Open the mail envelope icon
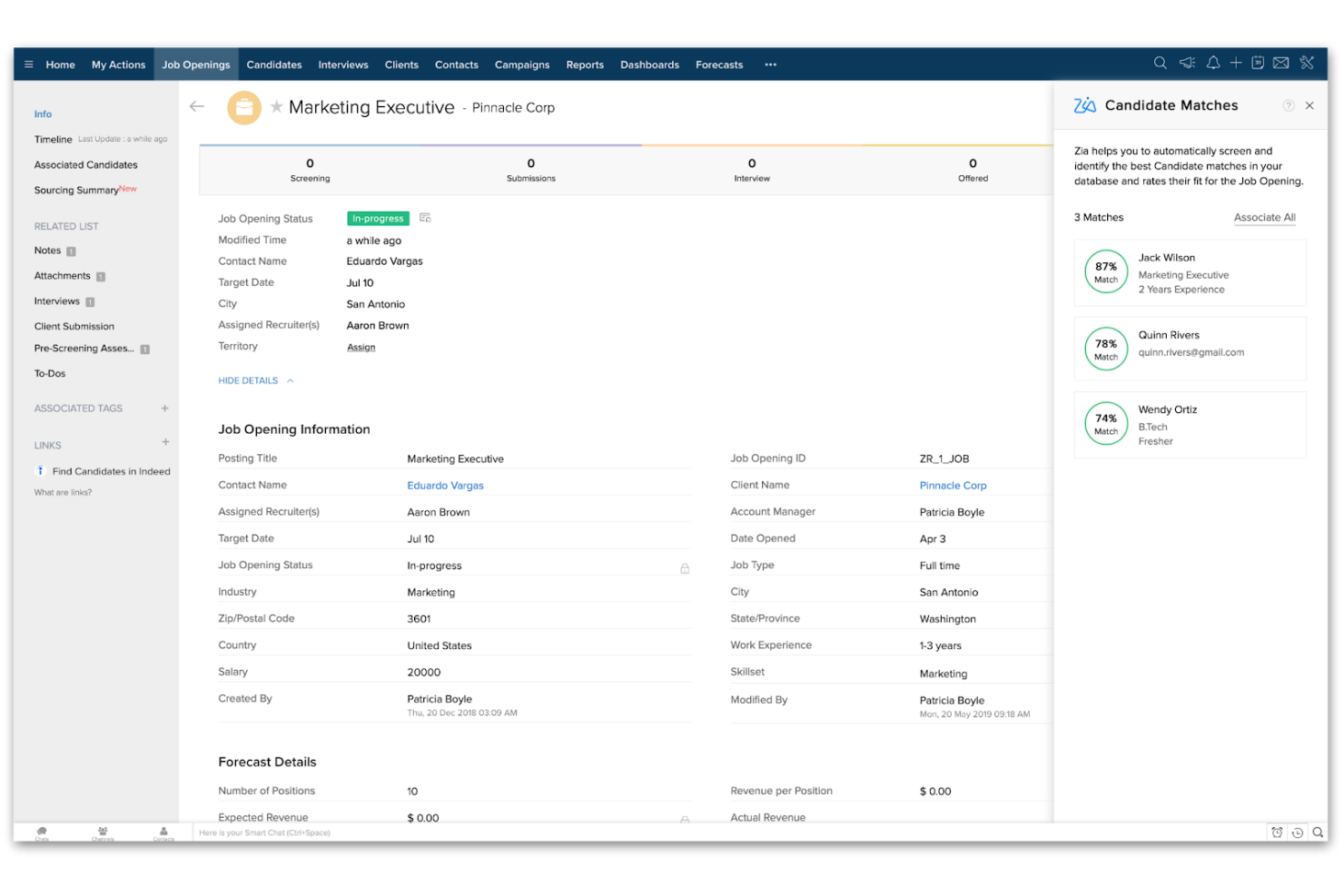Viewport: 1344px width, 896px height. click(x=1280, y=64)
